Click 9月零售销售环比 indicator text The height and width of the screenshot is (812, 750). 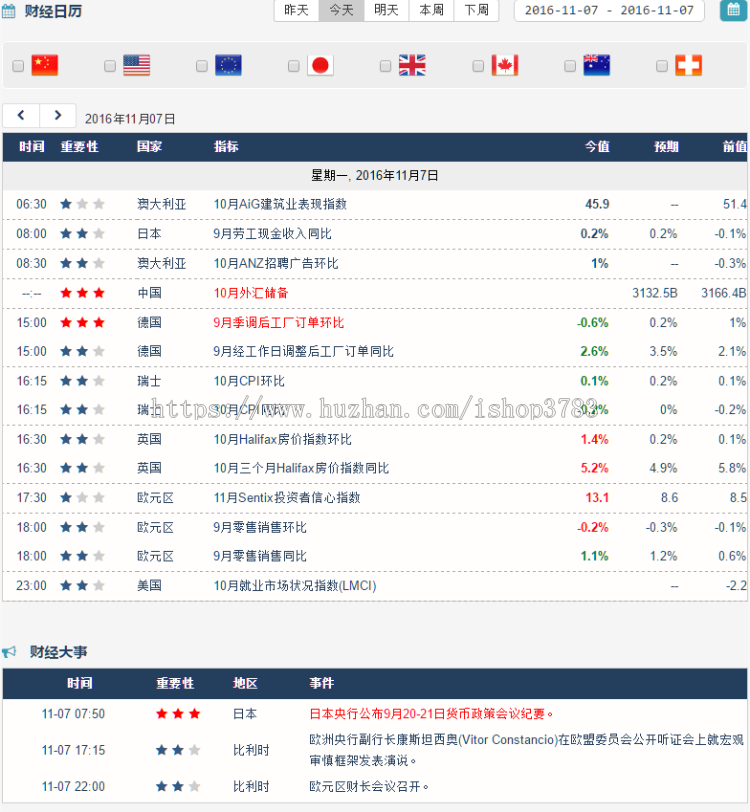(260, 528)
